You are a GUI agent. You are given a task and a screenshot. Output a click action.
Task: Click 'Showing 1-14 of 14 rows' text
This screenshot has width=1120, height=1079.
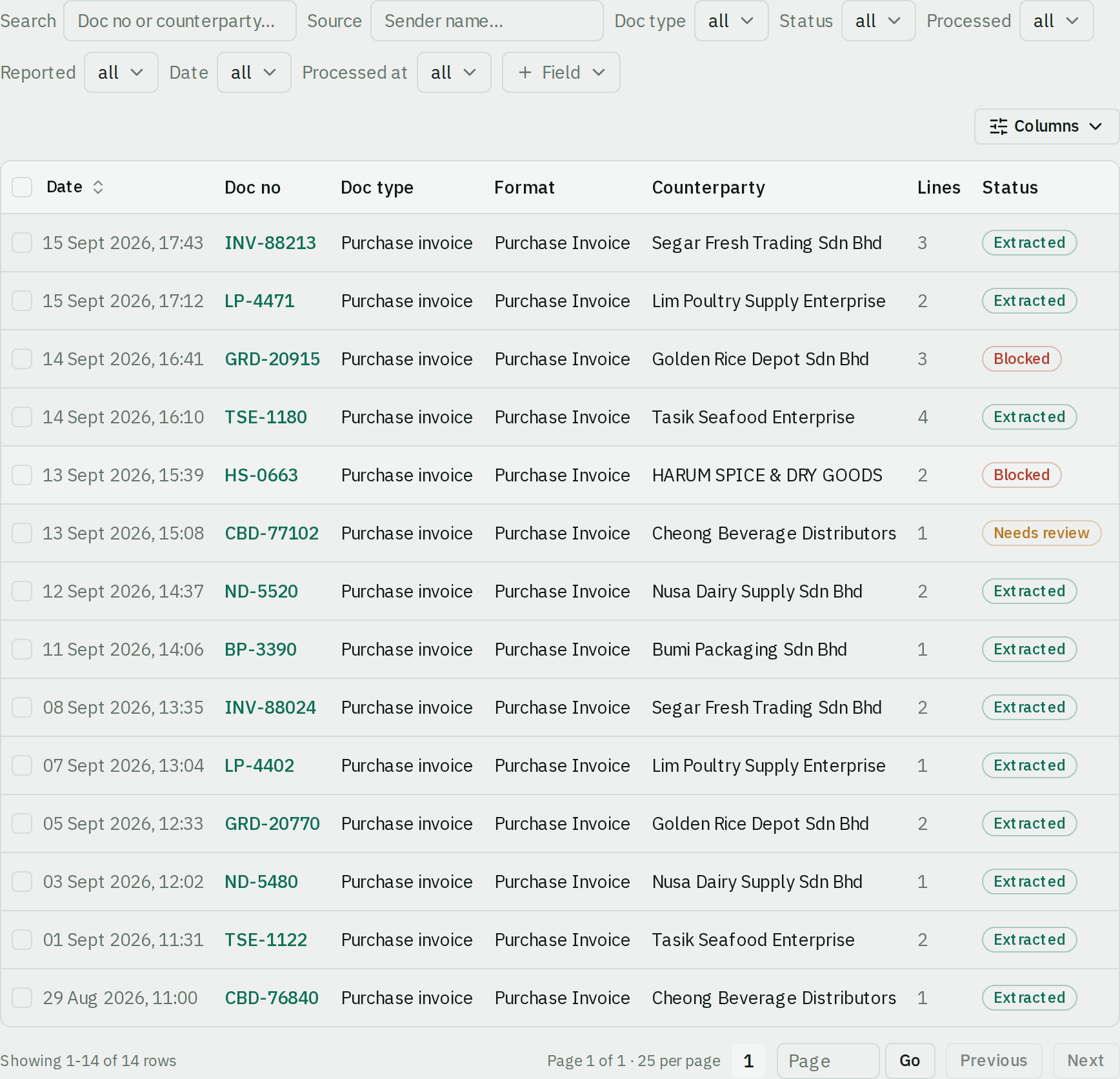(x=88, y=1060)
